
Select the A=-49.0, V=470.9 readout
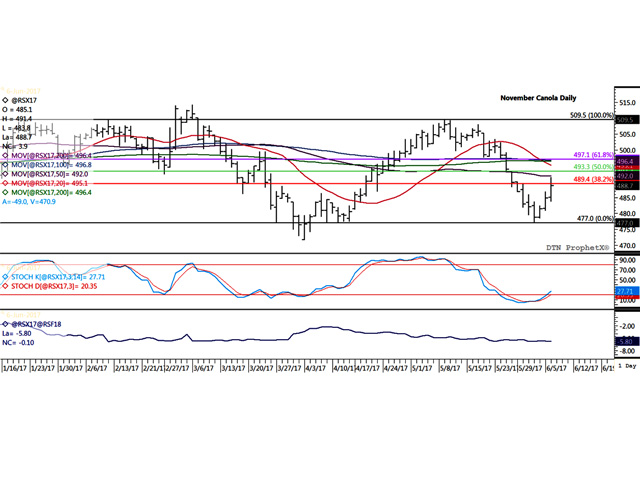pos(29,202)
